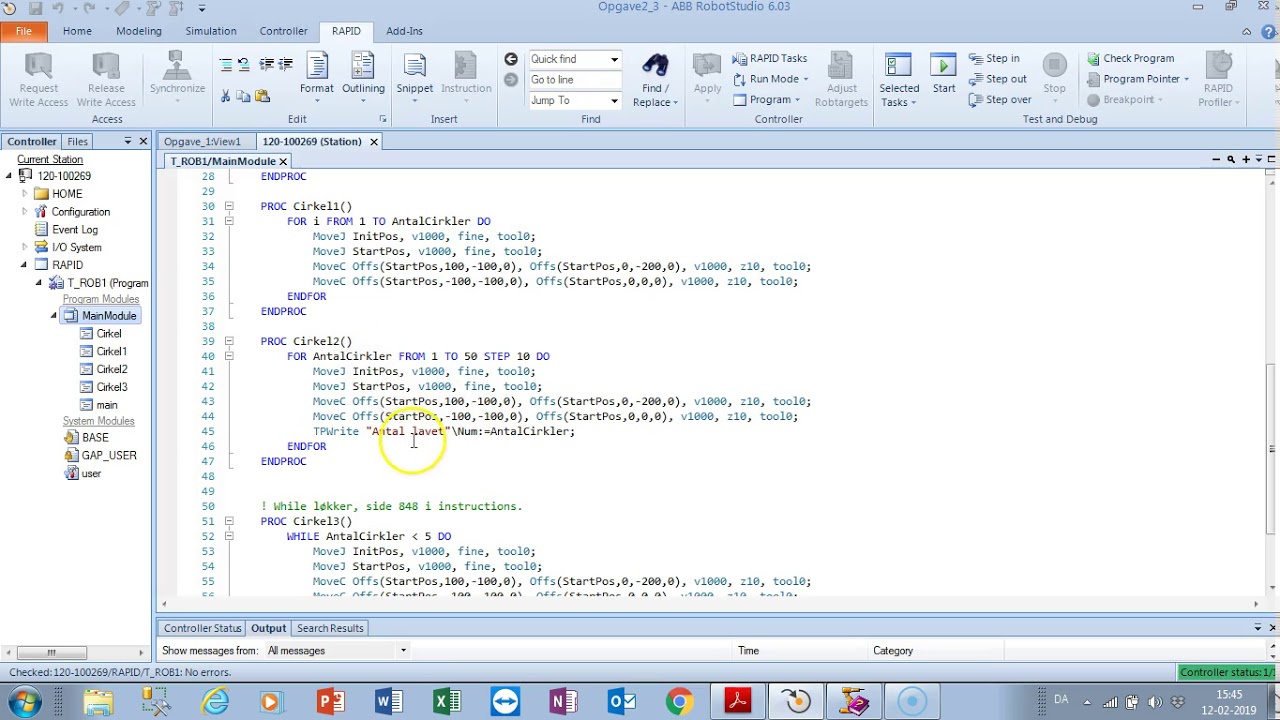Open Selected Tasks icon

(x=898, y=67)
